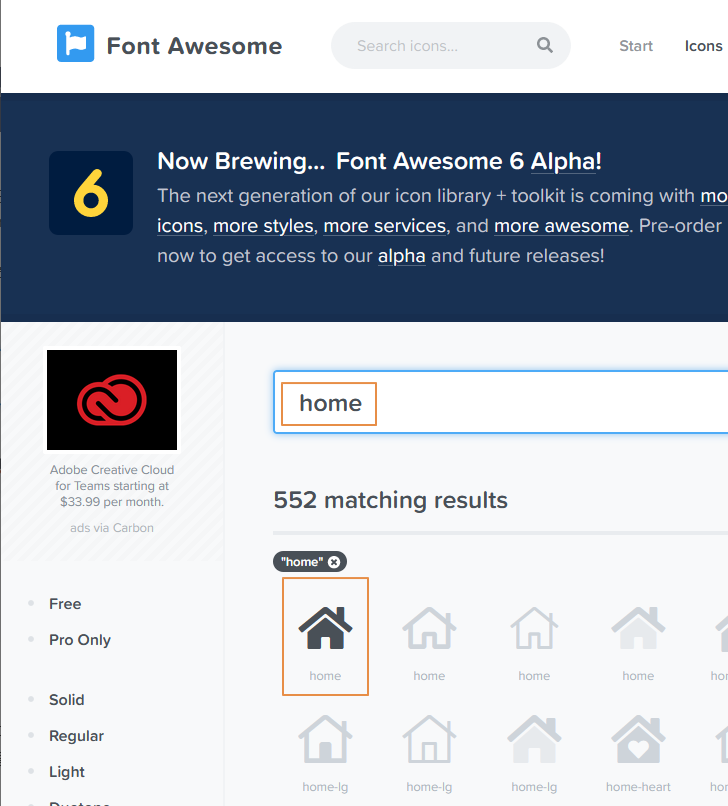Open the Font Awesome title link
Viewport: 728px width, 806px height.
194,46
